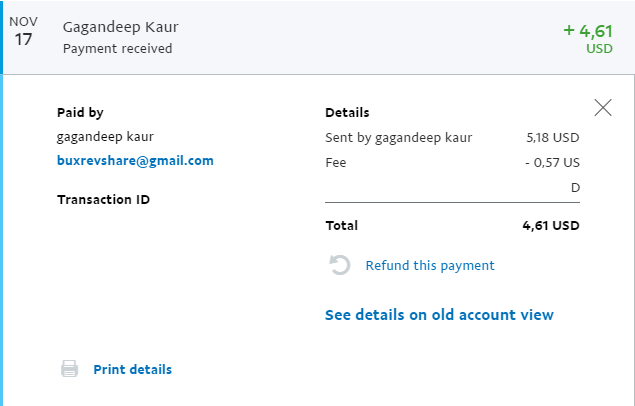This screenshot has height=406, width=635.
Task: Click the printer icon
Action: 70,369
